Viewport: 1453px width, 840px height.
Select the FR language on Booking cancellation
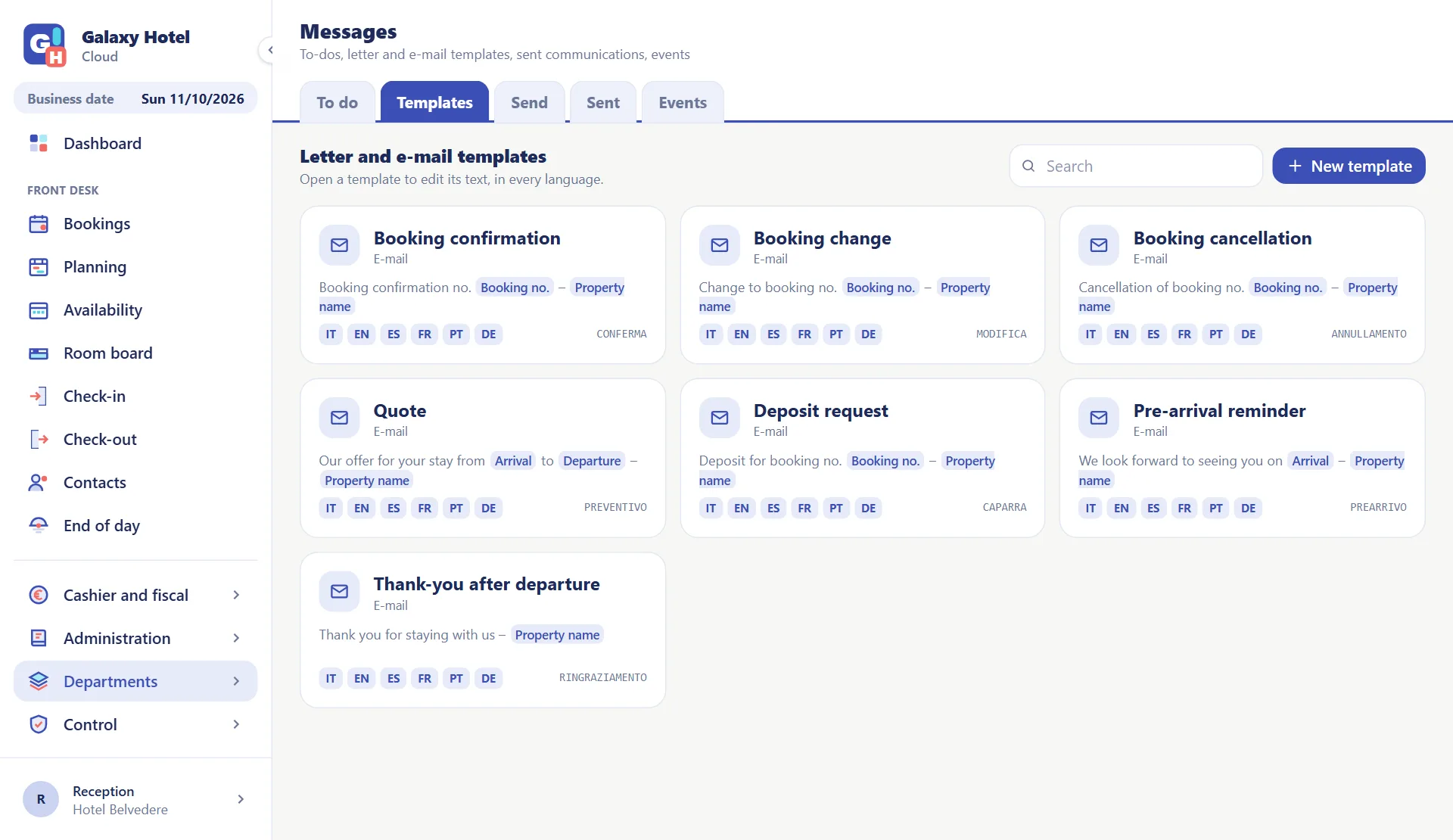coord(1184,334)
